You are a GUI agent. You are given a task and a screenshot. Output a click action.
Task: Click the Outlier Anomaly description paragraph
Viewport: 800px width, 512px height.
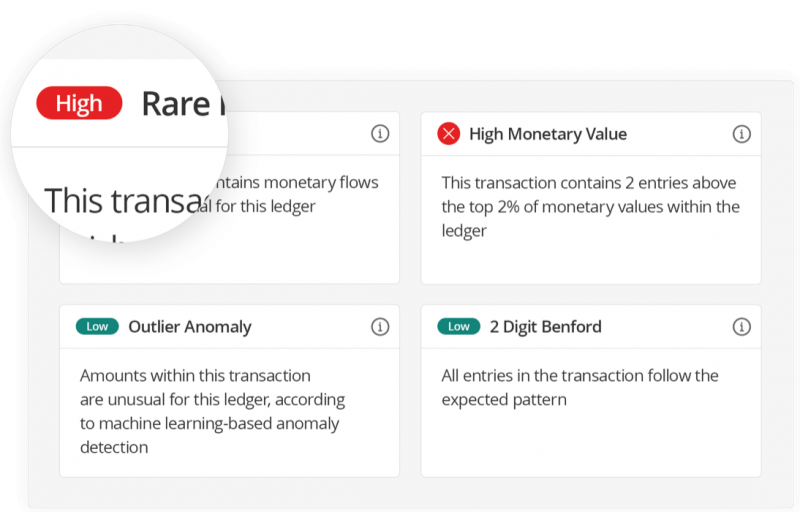tap(212, 411)
